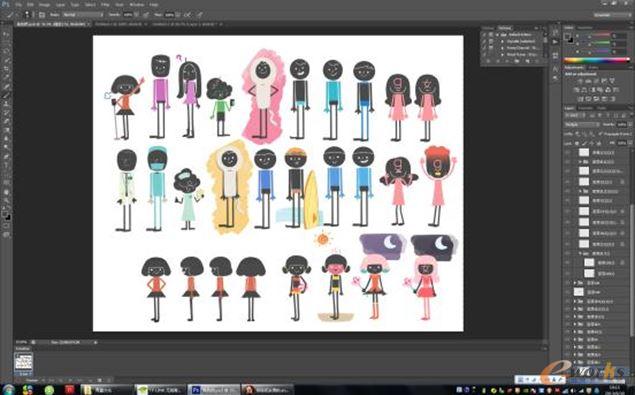Toggle the brush panel icon in options bar
The image size is (635, 395).
tap(42, 15)
